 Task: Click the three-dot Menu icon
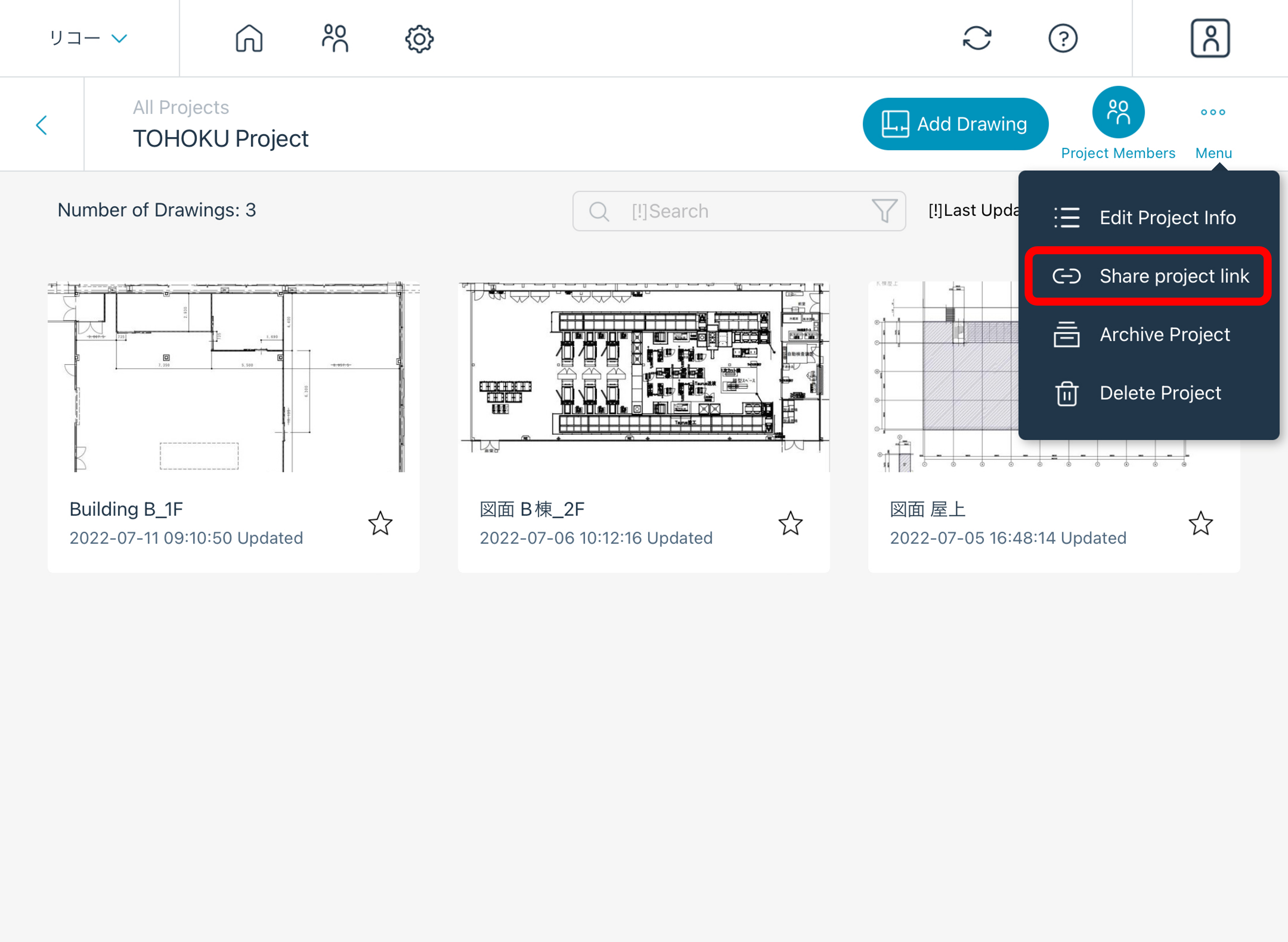coord(1213,112)
